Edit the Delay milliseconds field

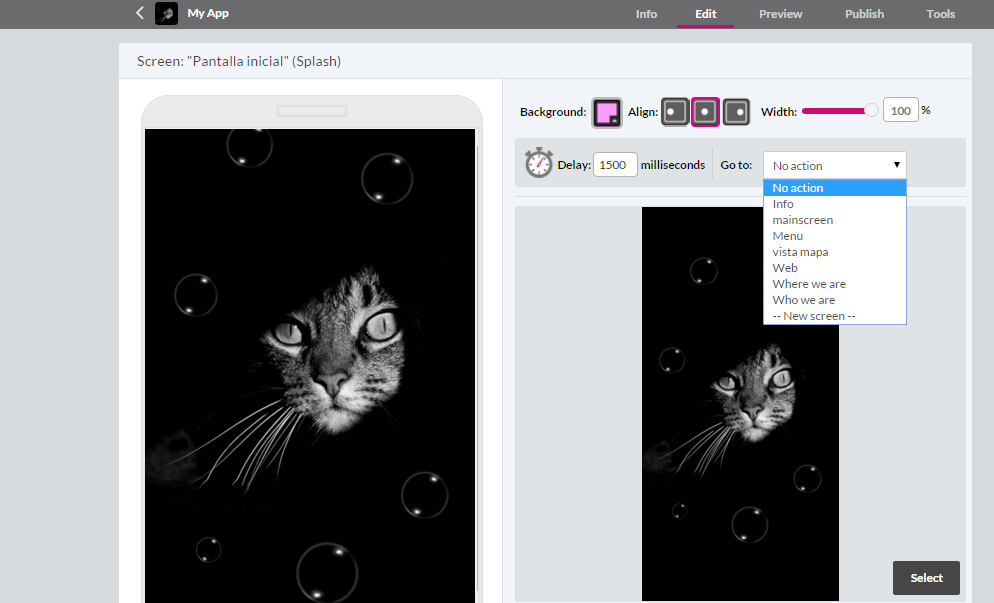[614, 165]
